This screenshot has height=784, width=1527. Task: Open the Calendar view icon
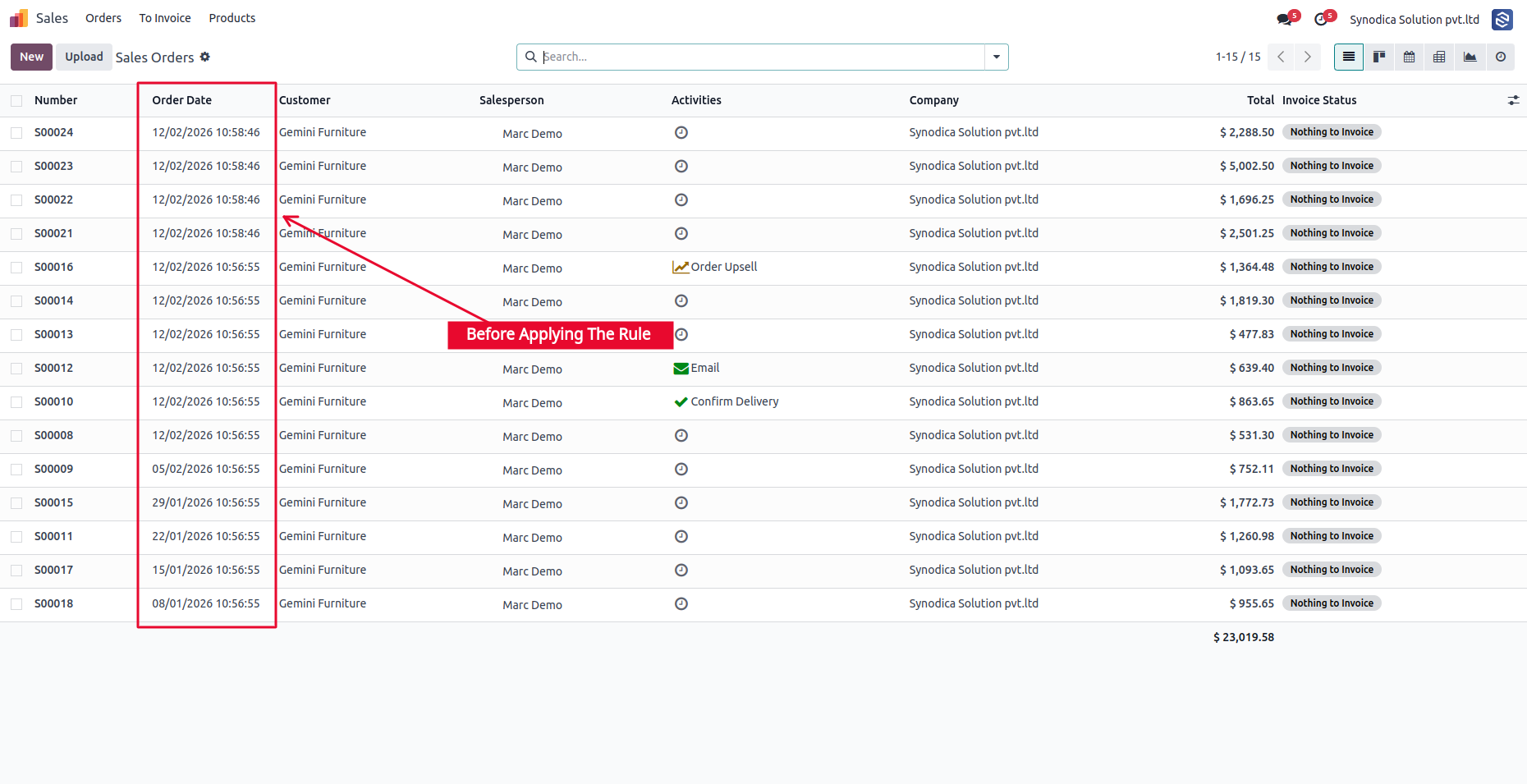pos(1410,57)
